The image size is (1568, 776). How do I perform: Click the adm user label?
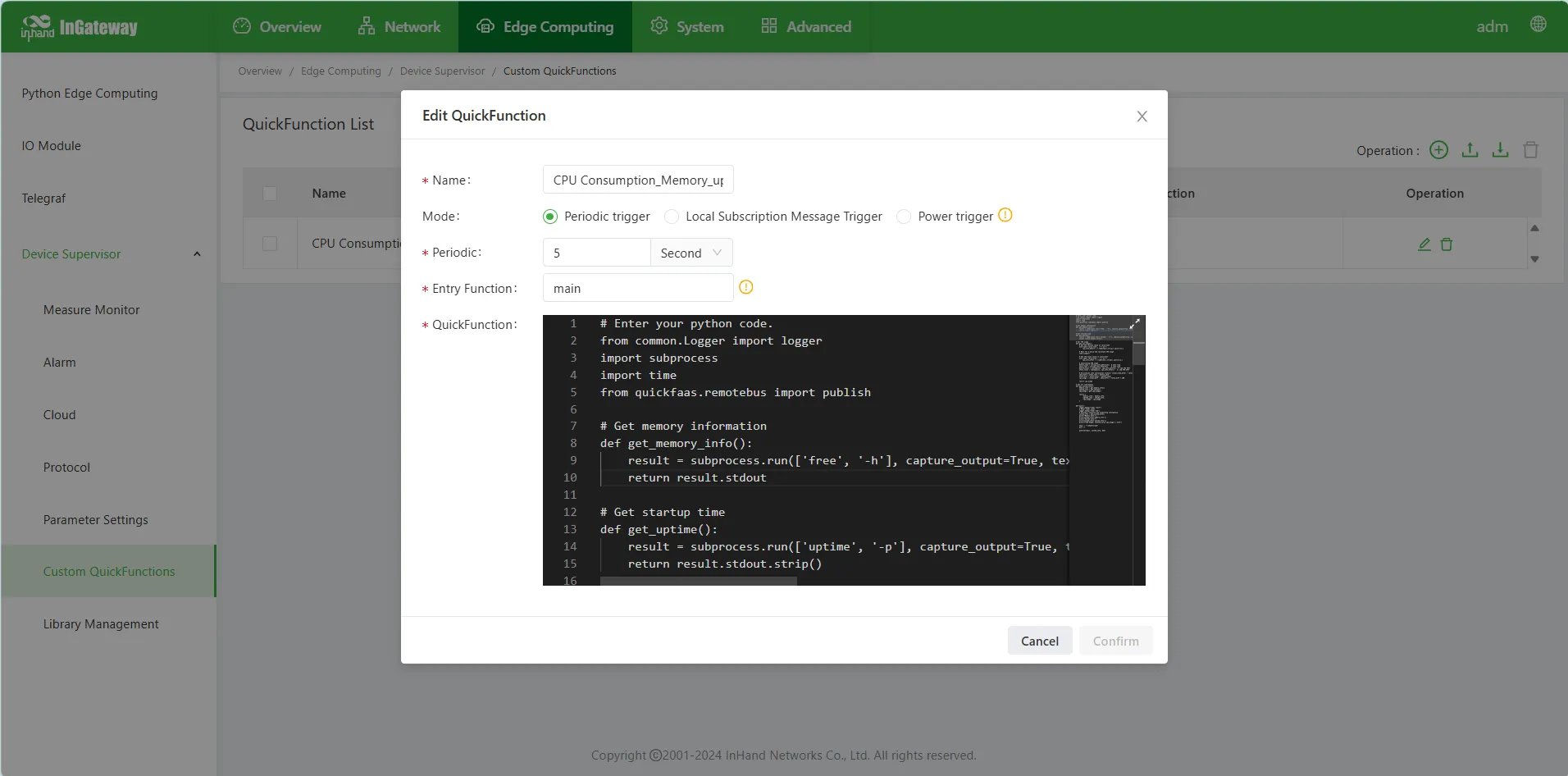(x=1492, y=26)
